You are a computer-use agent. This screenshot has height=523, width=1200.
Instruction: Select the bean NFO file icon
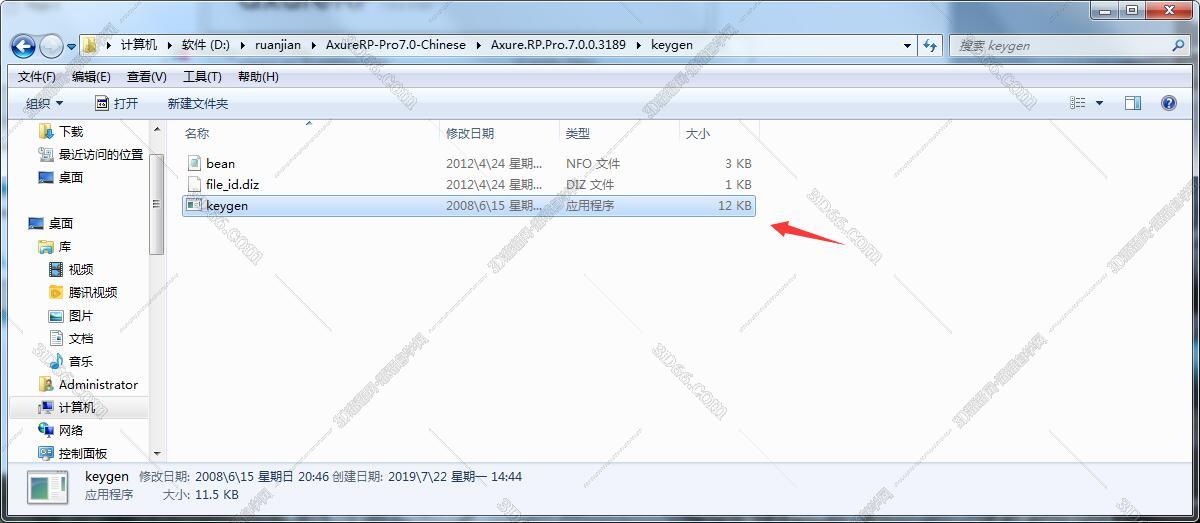[194, 163]
